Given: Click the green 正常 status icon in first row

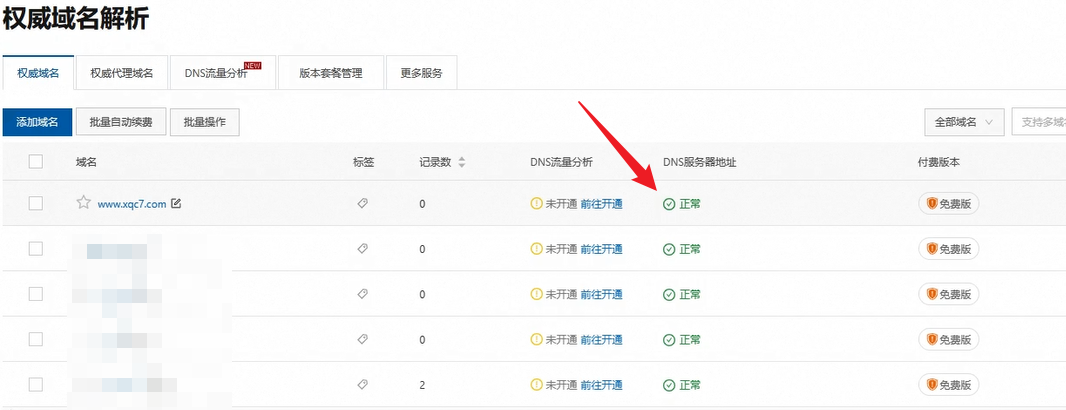Looking at the screenshot, I should pos(669,204).
